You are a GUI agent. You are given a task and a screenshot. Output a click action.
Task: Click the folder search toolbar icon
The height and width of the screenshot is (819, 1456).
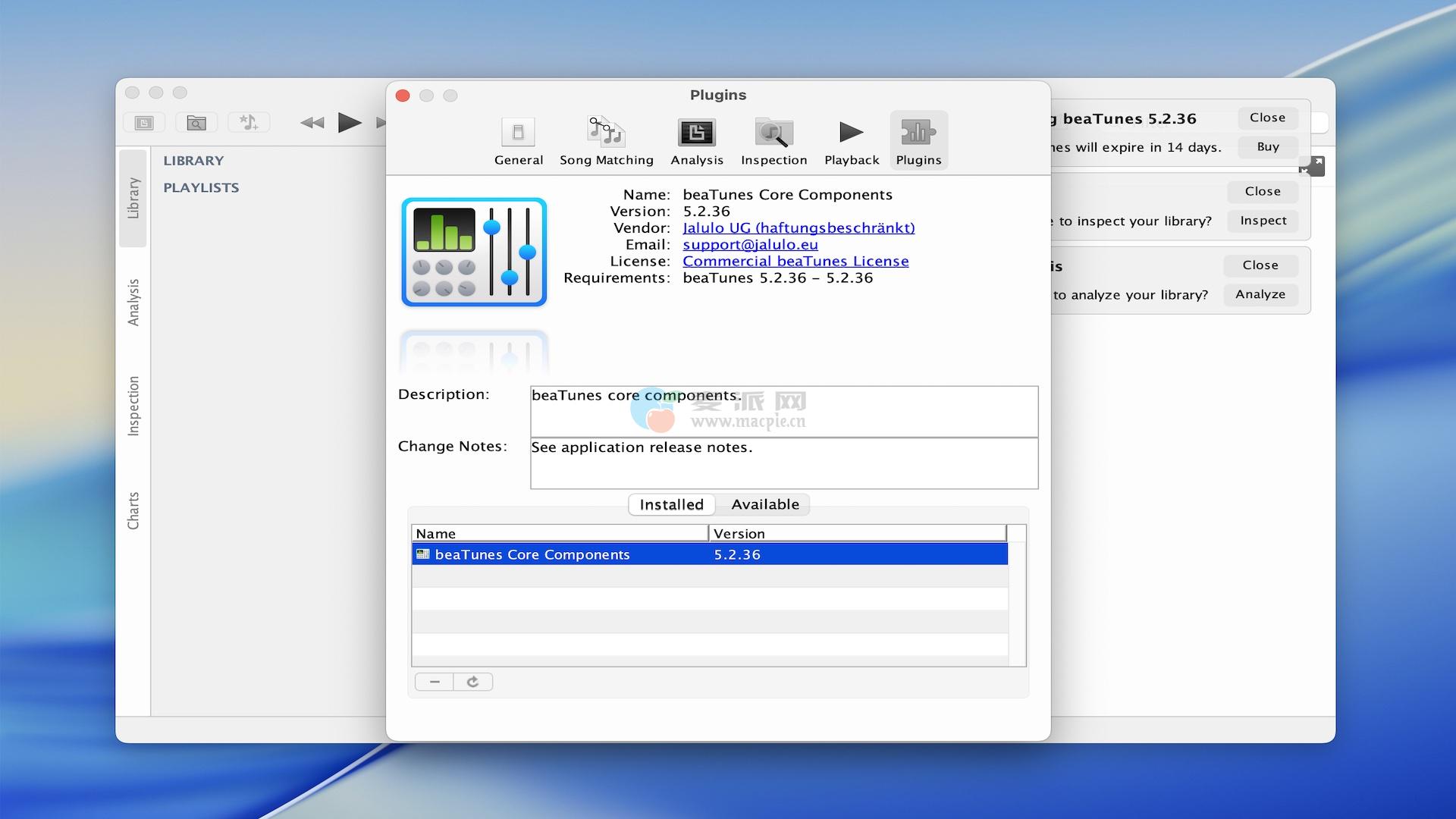click(x=196, y=123)
